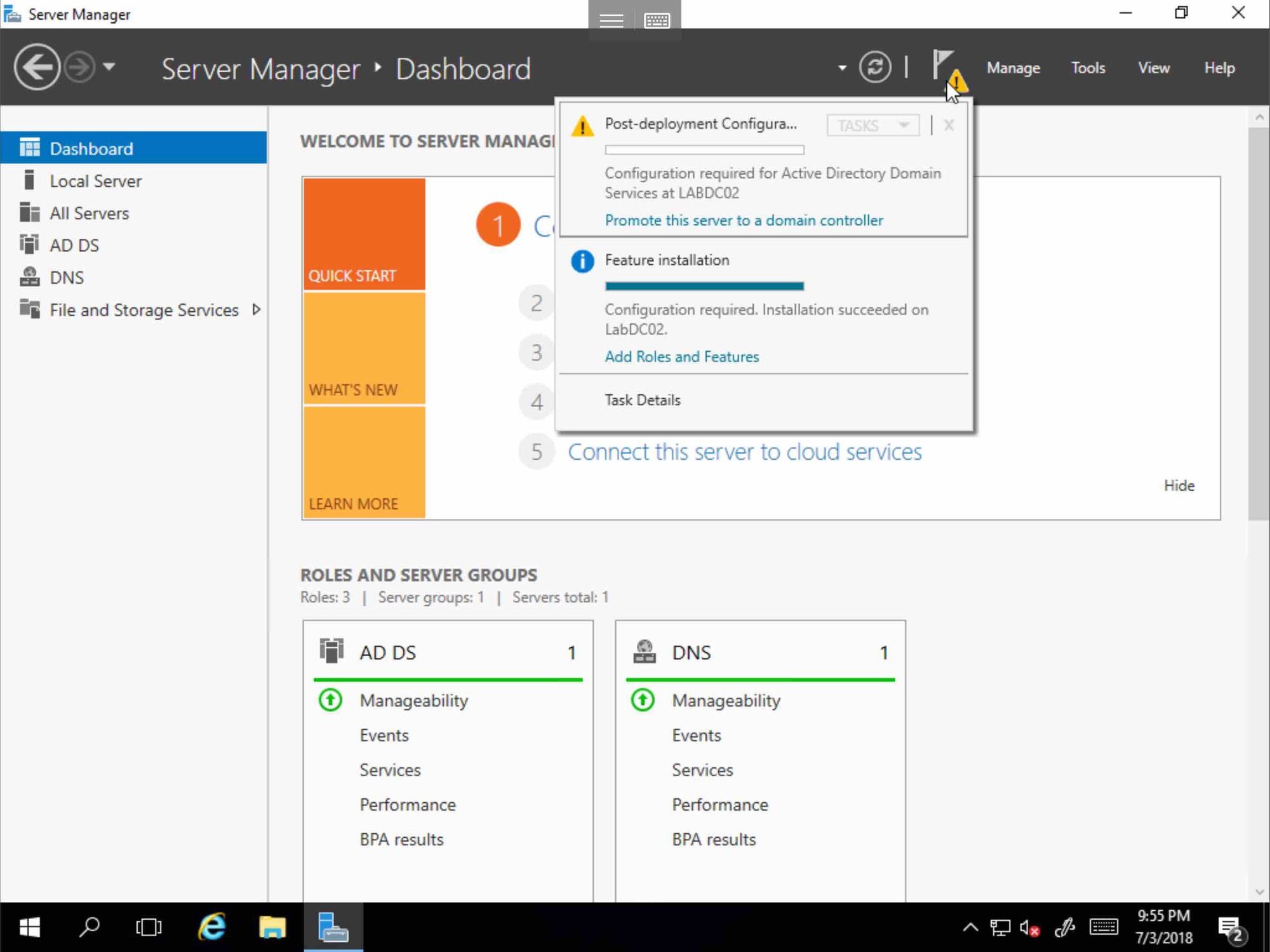Open taskbar search
Viewport: 1270px width, 952px height.
pos(90,927)
